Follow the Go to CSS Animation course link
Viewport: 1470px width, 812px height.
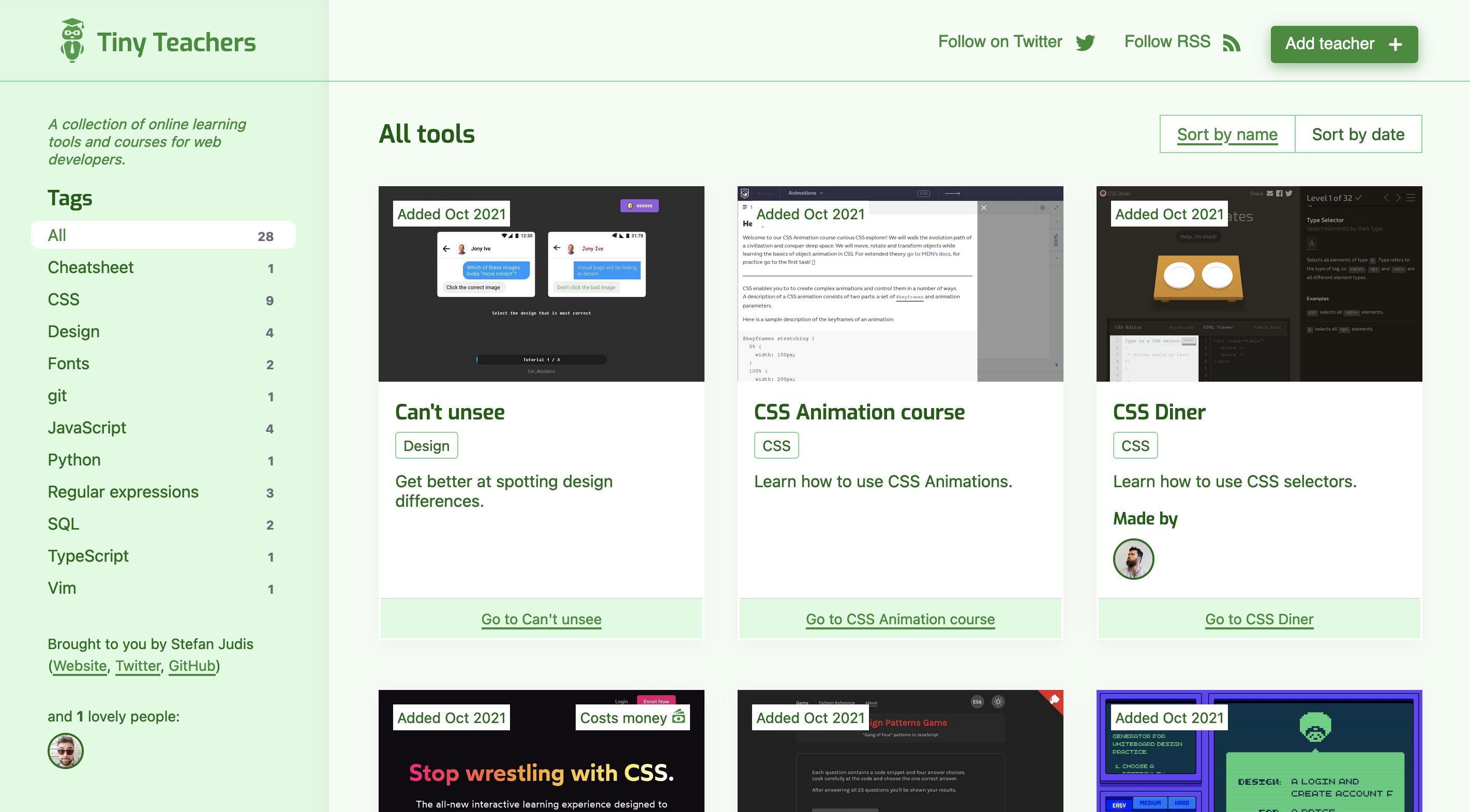pyautogui.click(x=900, y=619)
